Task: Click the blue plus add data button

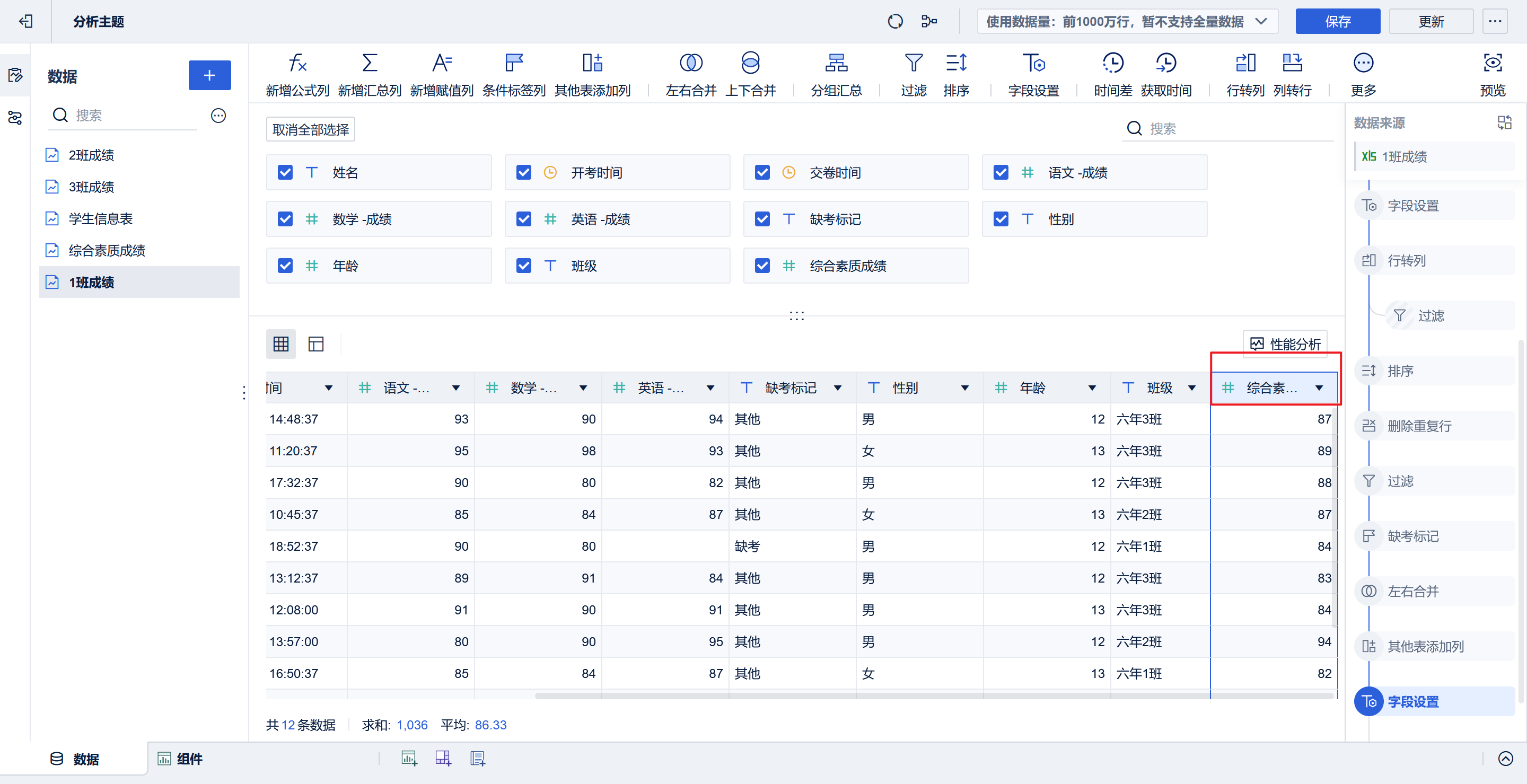Action: (x=209, y=75)
